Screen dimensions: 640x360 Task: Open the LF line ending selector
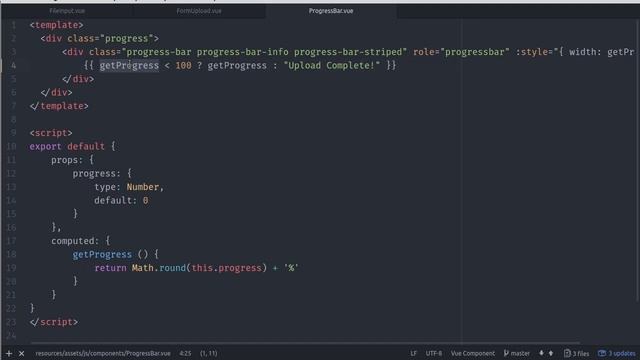point(413,353)
